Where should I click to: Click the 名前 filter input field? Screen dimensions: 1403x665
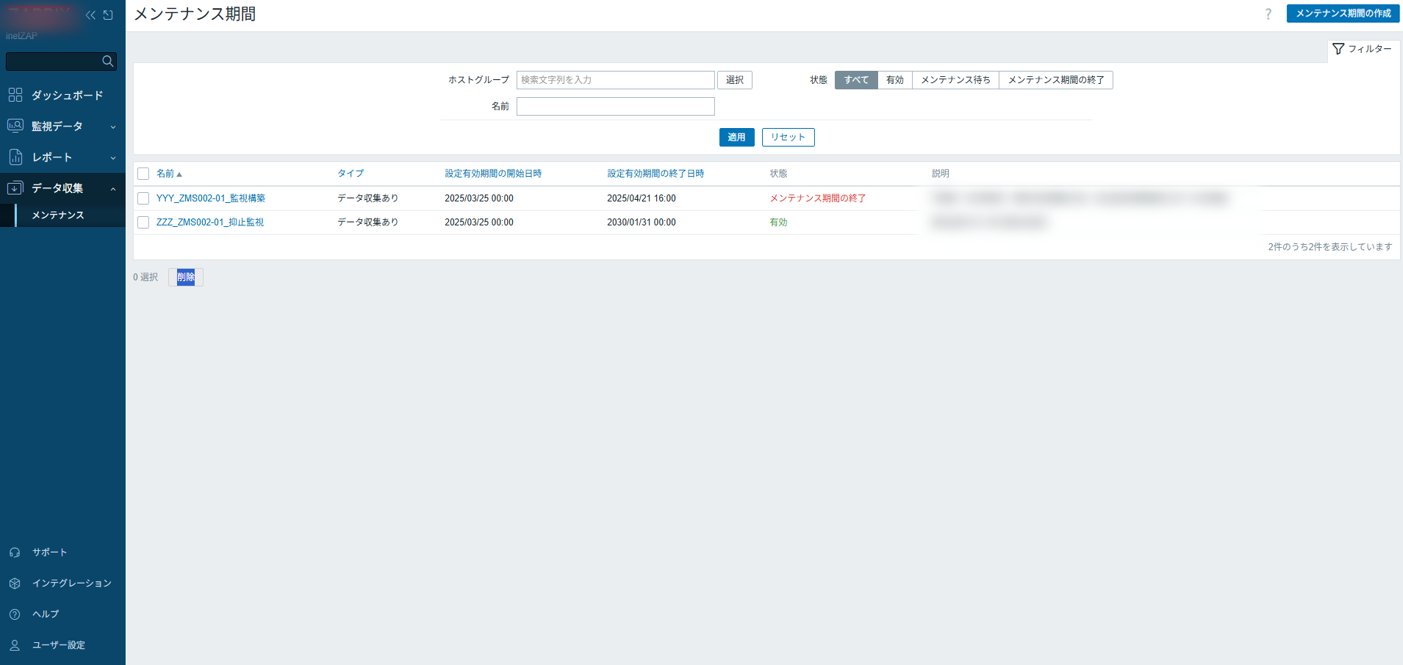click(x=615, y=106)
